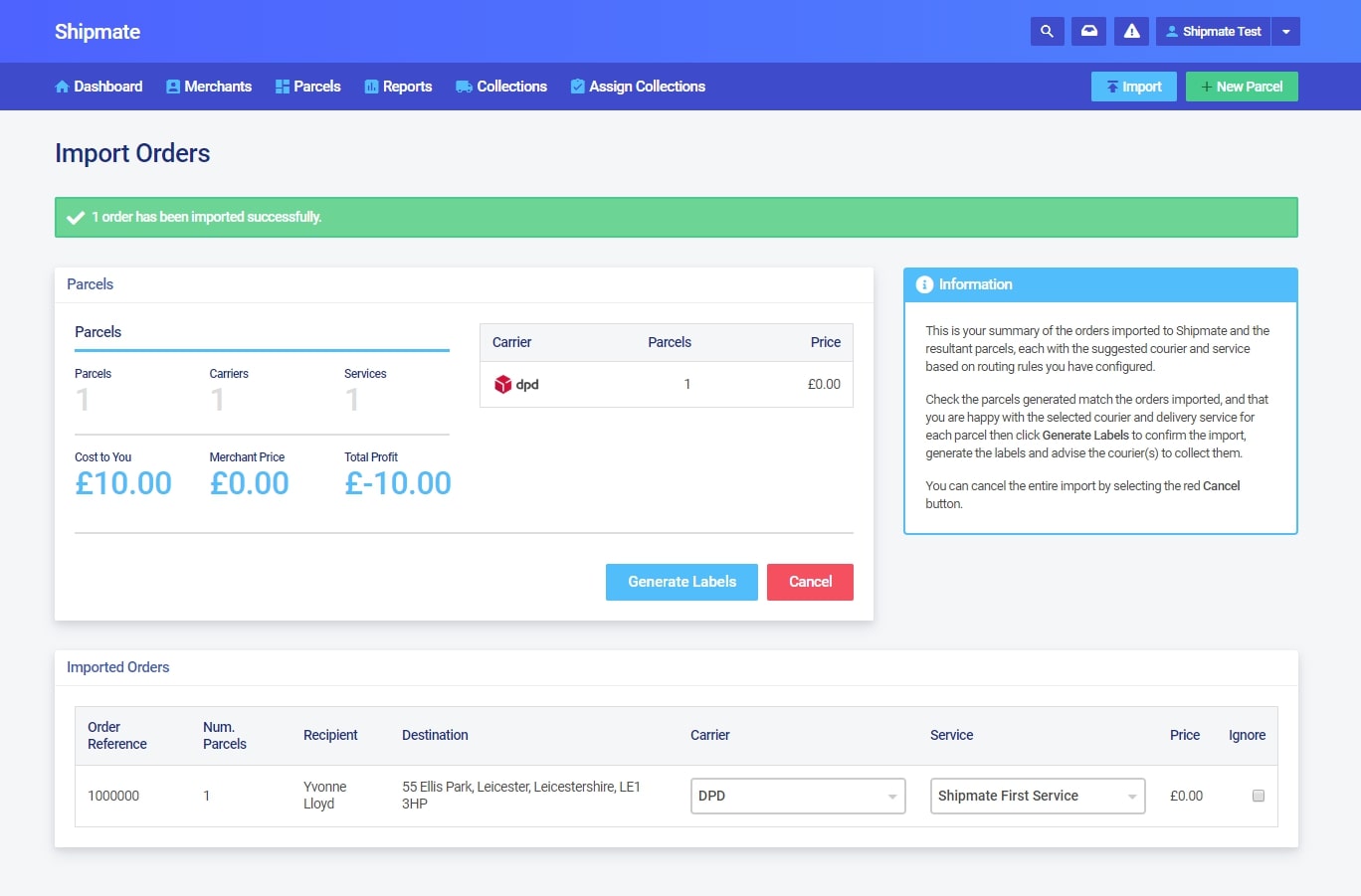Click the Destination column header
This screenshot has width=1361, height=896.
(435, 735)
